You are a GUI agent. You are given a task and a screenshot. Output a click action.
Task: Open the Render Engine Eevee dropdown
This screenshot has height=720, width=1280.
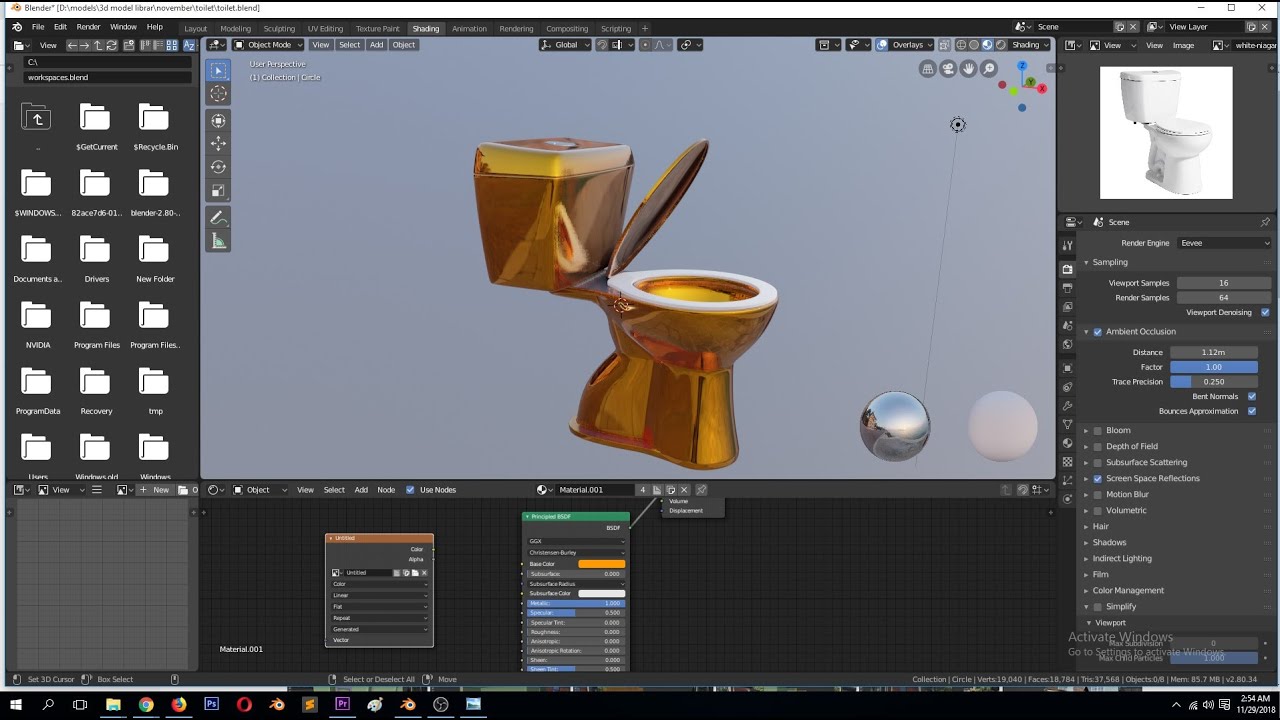[x=1224, y=243]
